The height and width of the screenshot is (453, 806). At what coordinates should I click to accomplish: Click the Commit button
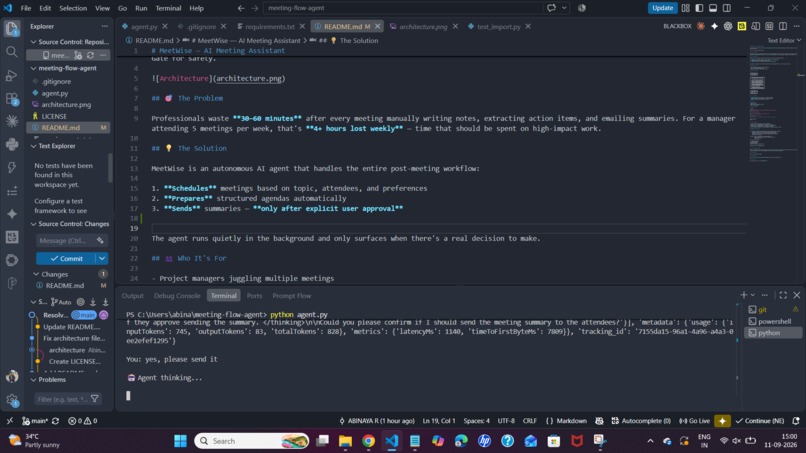pos(67,258)
